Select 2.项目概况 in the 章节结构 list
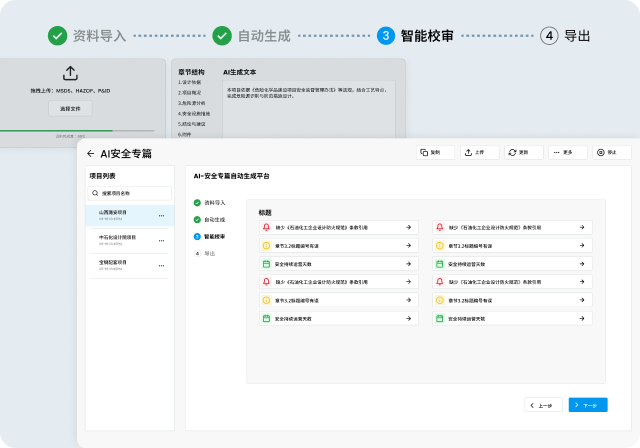The image size is (640, 448). pos(189,93)
